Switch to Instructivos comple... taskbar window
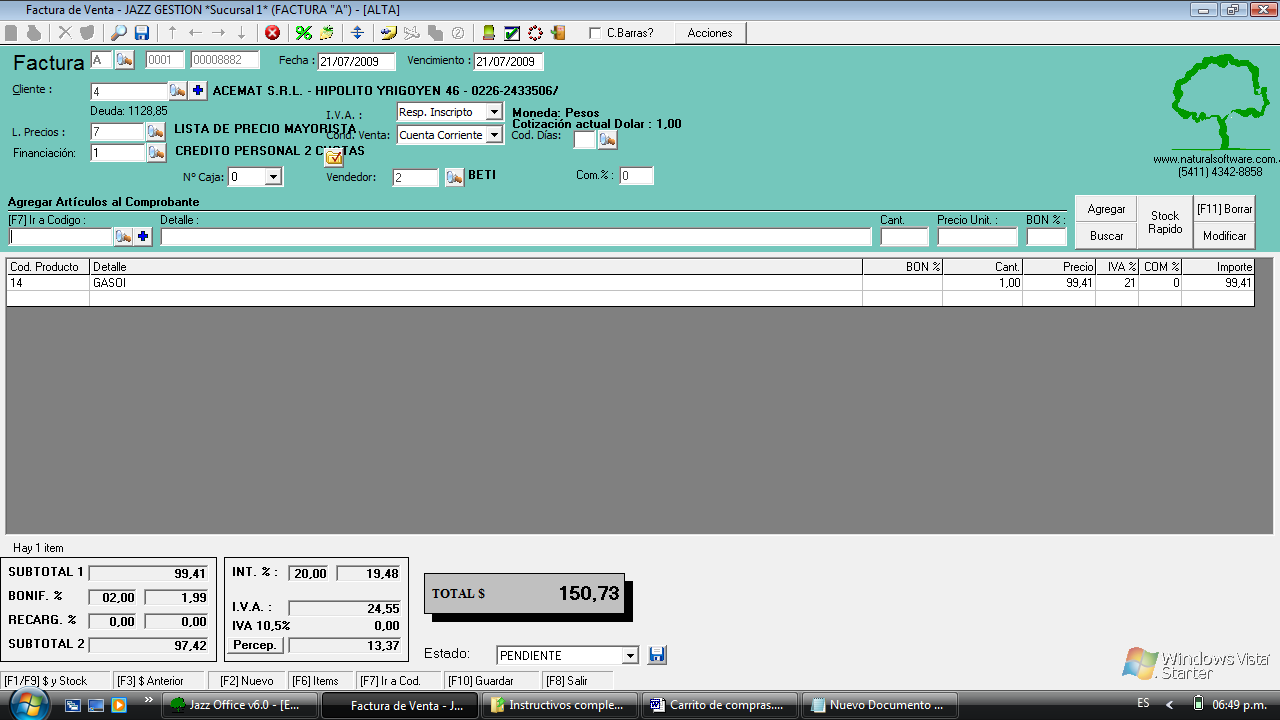This screenshot has width=1280, height=720. [x=559, y=705]
